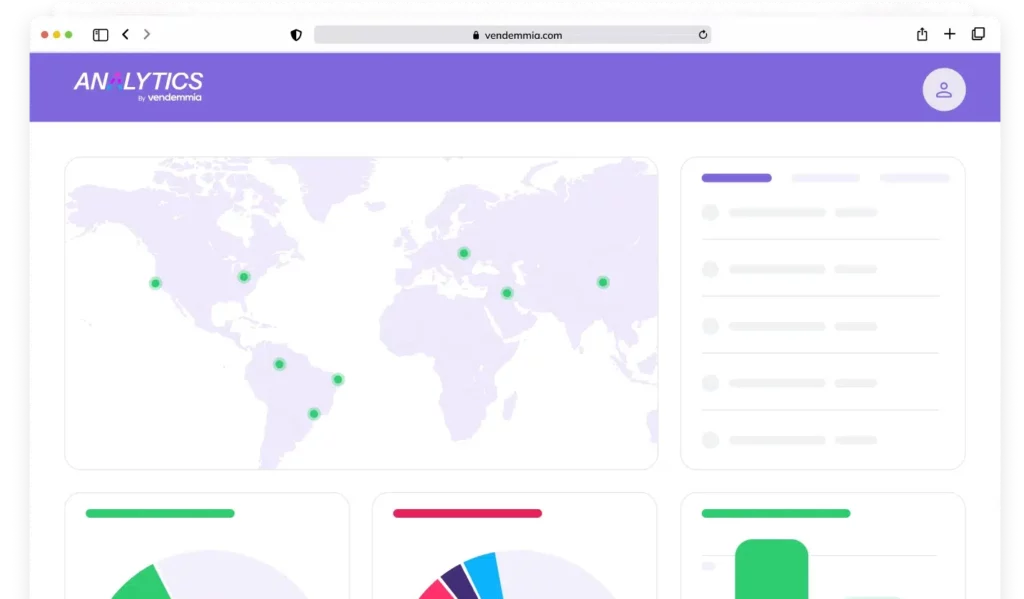Click the green pie chart slice

(x=138, y=583)
